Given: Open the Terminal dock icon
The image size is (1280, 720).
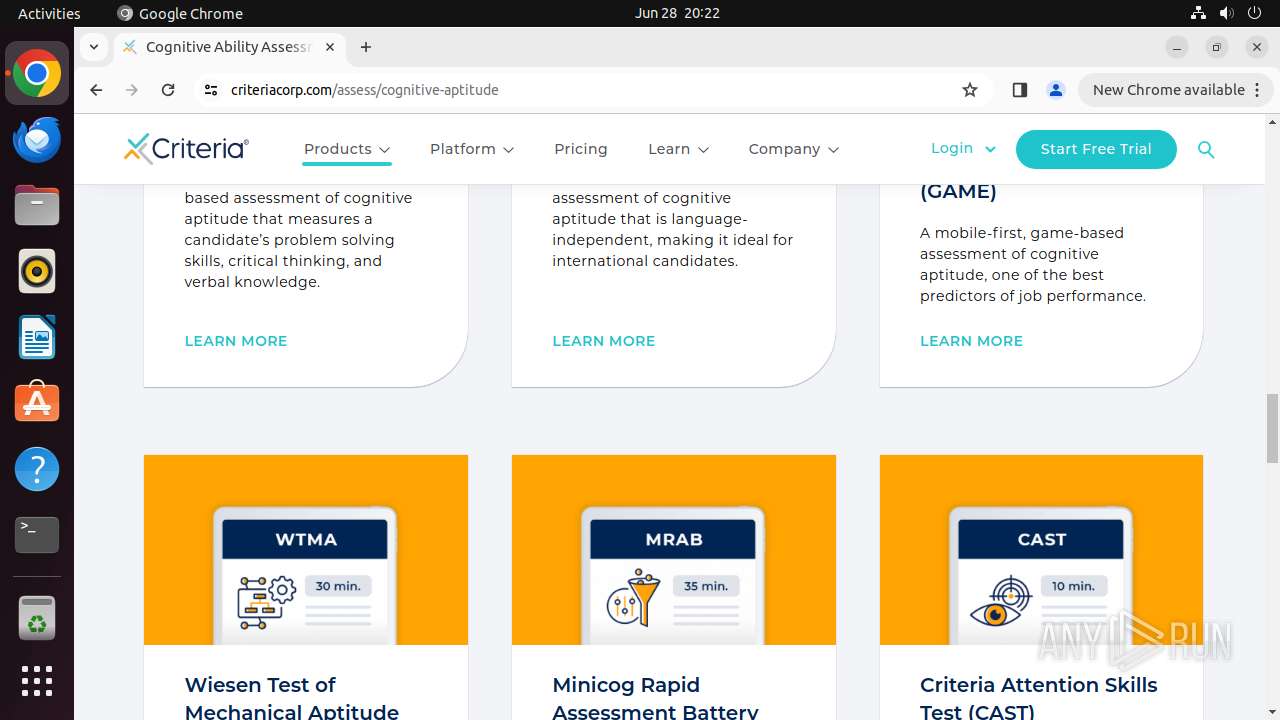Looking at the screenshot, I should 37,535.
